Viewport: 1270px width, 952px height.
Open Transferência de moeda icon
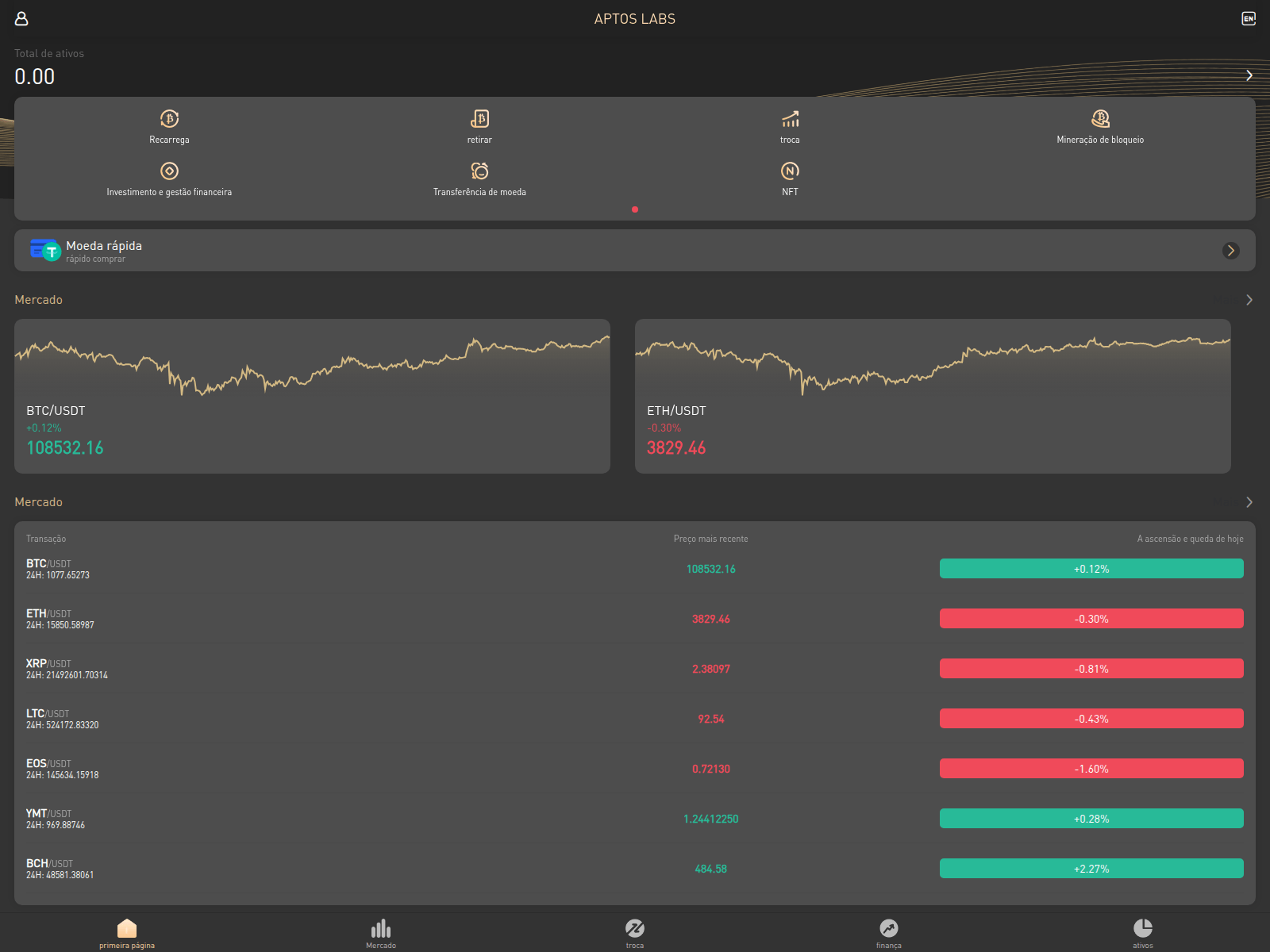coord(479,171)
